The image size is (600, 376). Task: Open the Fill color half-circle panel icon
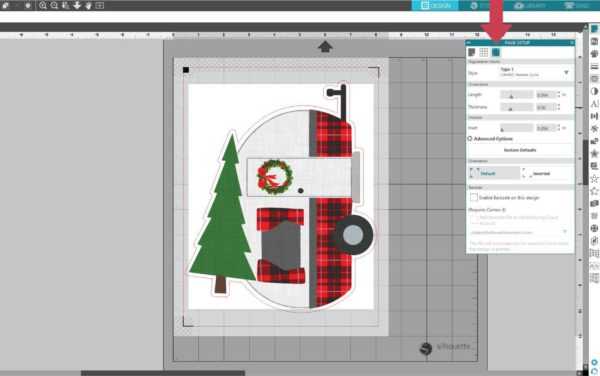pyautogui.click(x=594, y=91)
